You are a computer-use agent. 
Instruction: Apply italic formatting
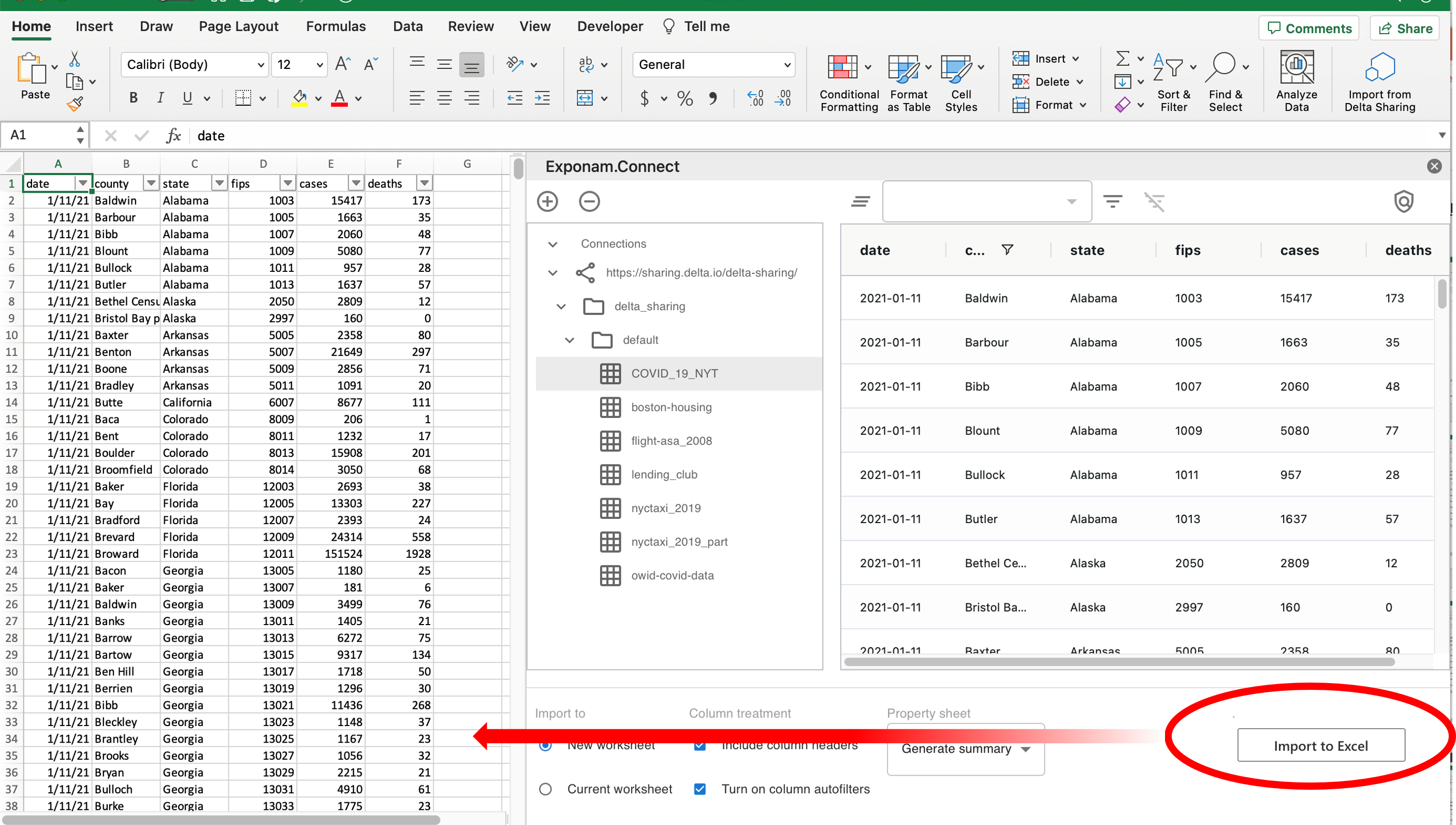click(161, 98)
